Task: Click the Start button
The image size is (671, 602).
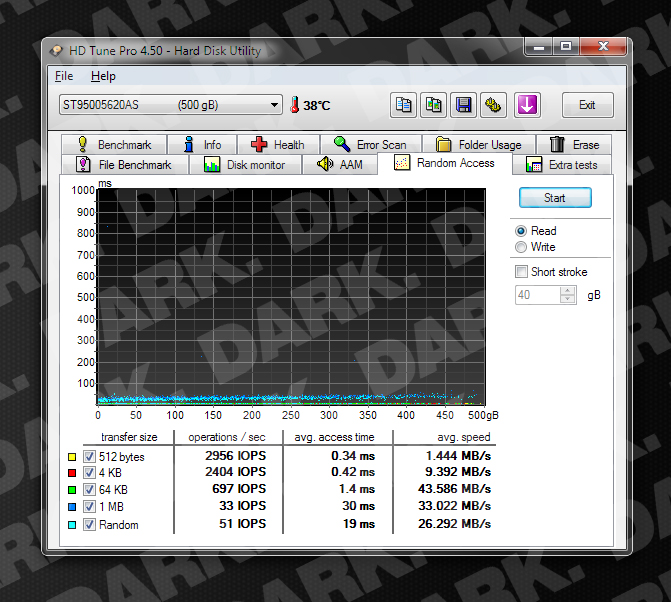Action: pos(555,198)
